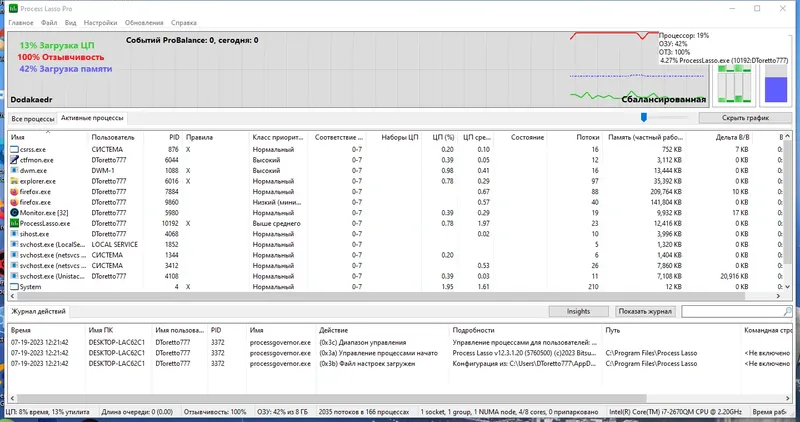Open the Главное menu
The image size is (800, 422).
pos(21,23)
